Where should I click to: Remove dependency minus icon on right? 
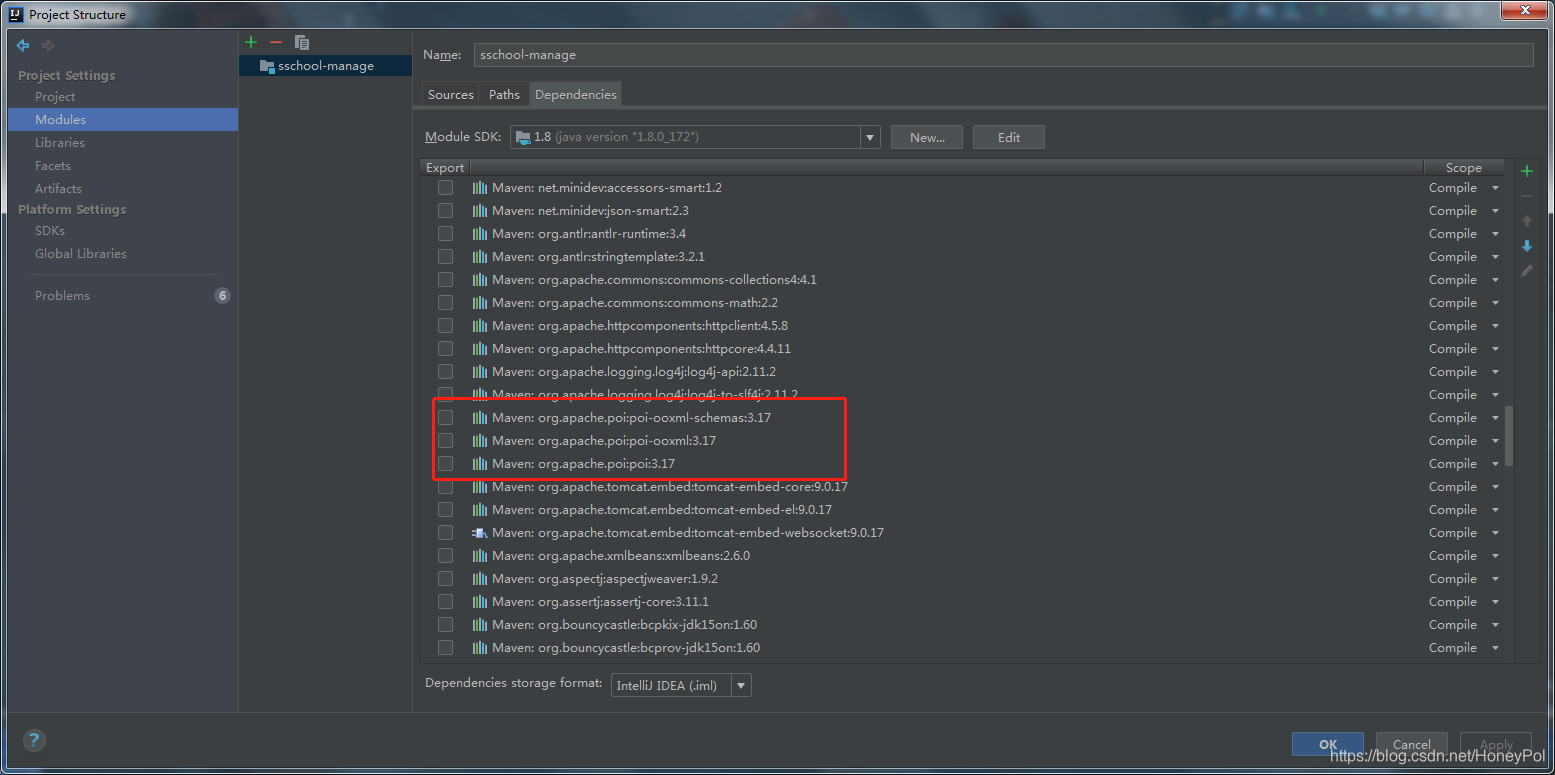point(1527,196)
